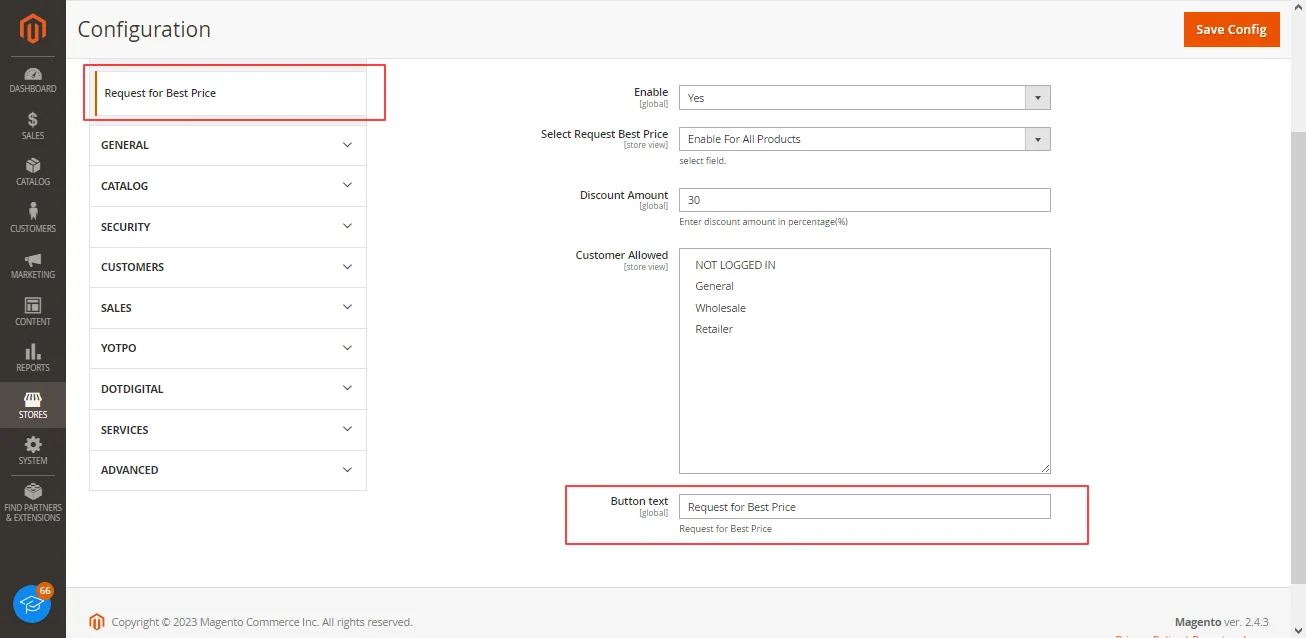The width and height of the screenshot is (1306, 638).
Task: Click the Save Config button
Action: point(1231,29)
